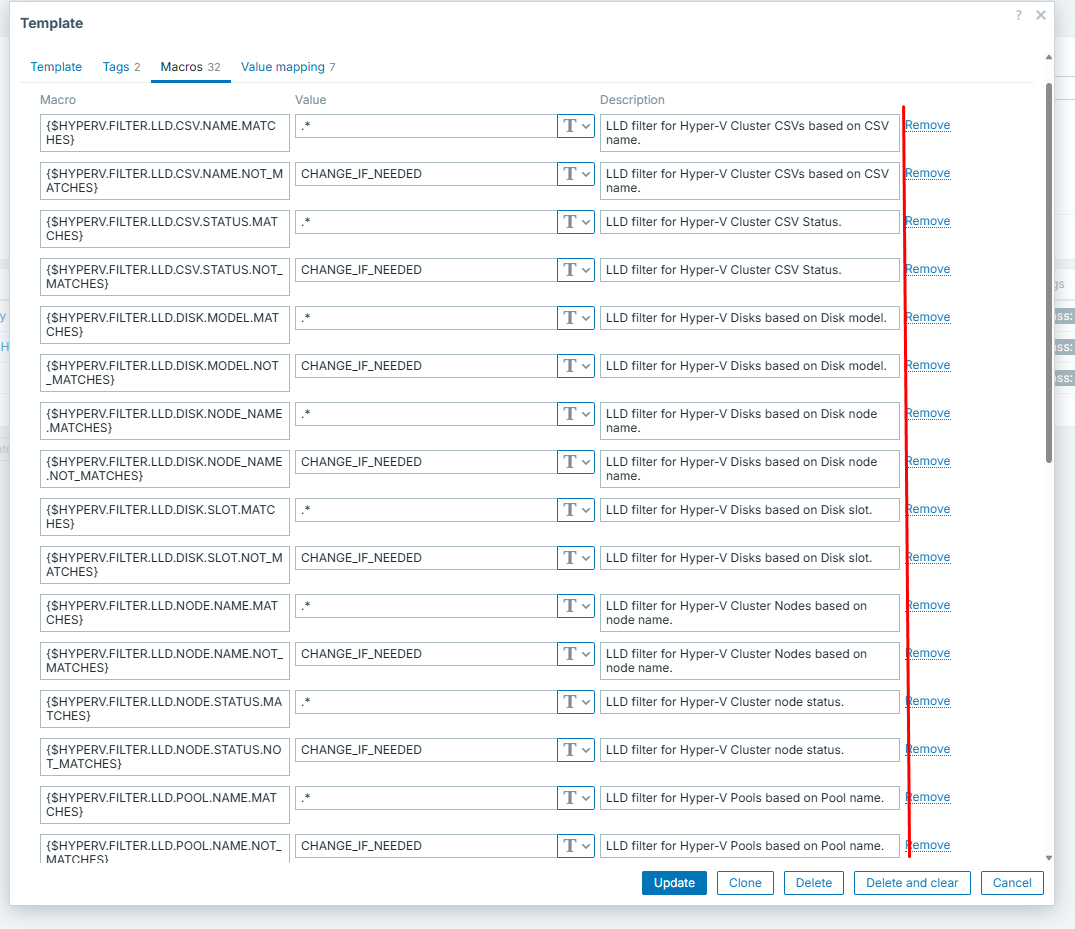Viewport: 1075px width, 929px height.
Task: Open the Value mapping tab
Action: 287,67
